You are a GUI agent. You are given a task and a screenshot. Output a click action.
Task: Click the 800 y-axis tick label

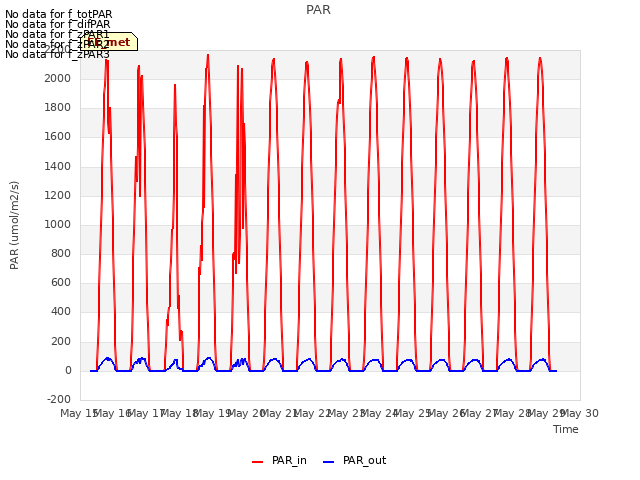(x=61, y=253)
